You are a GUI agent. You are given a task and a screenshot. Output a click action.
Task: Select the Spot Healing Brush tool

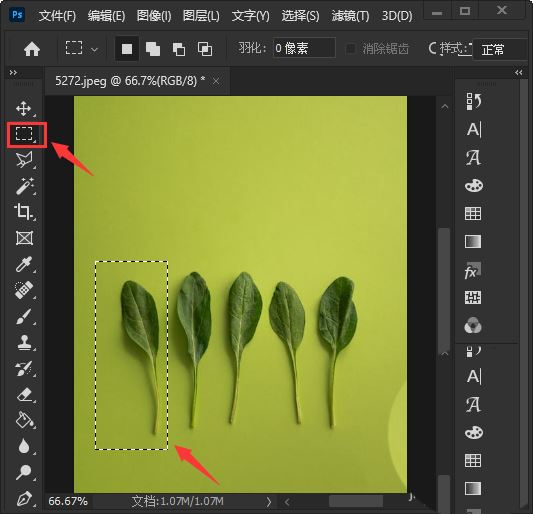pos(24,290)
